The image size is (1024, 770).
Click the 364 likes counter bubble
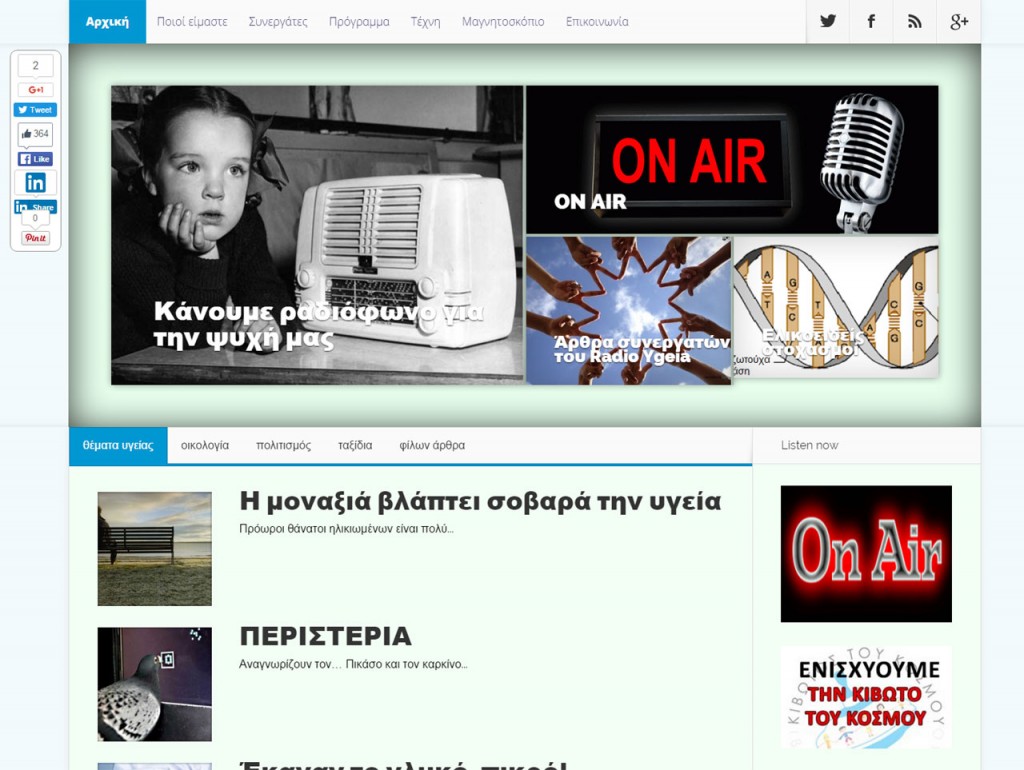coord(35,134)
